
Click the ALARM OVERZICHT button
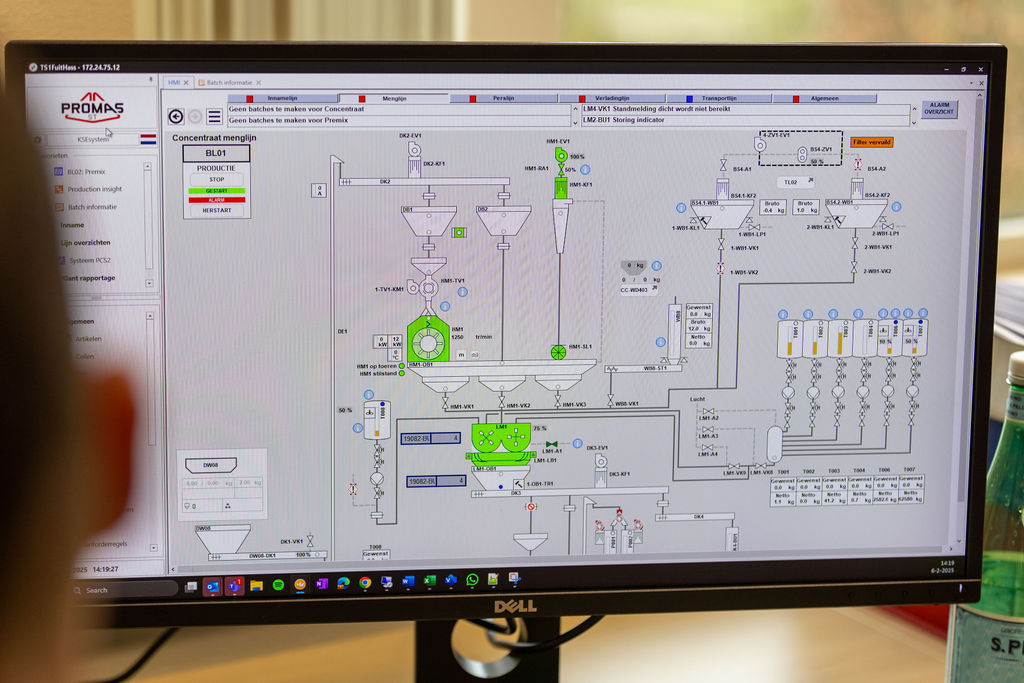point(939,109)
